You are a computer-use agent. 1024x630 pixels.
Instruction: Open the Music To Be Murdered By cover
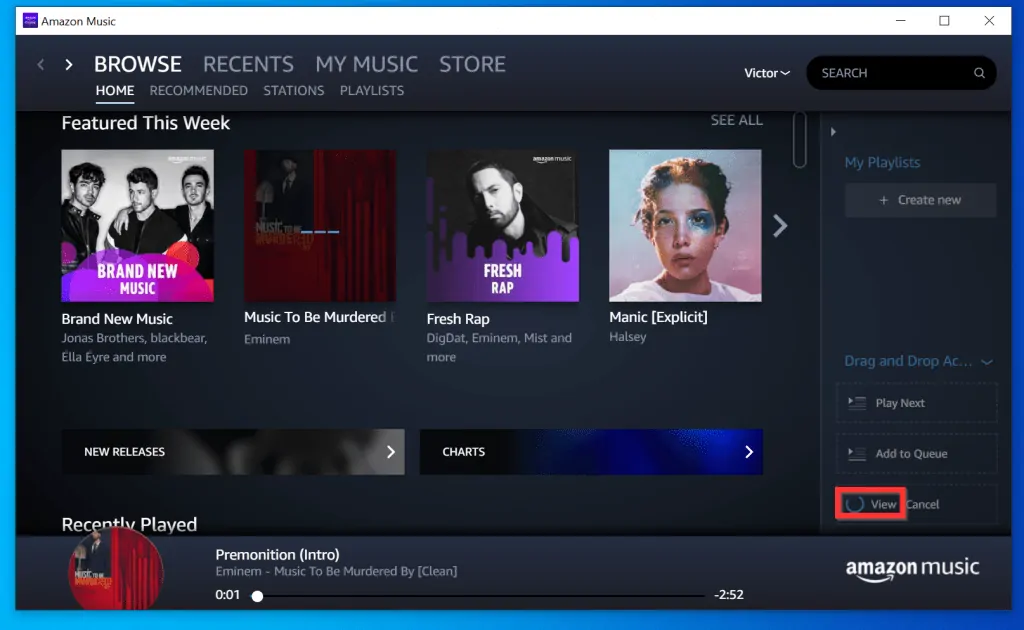click(x=320, y=226)
